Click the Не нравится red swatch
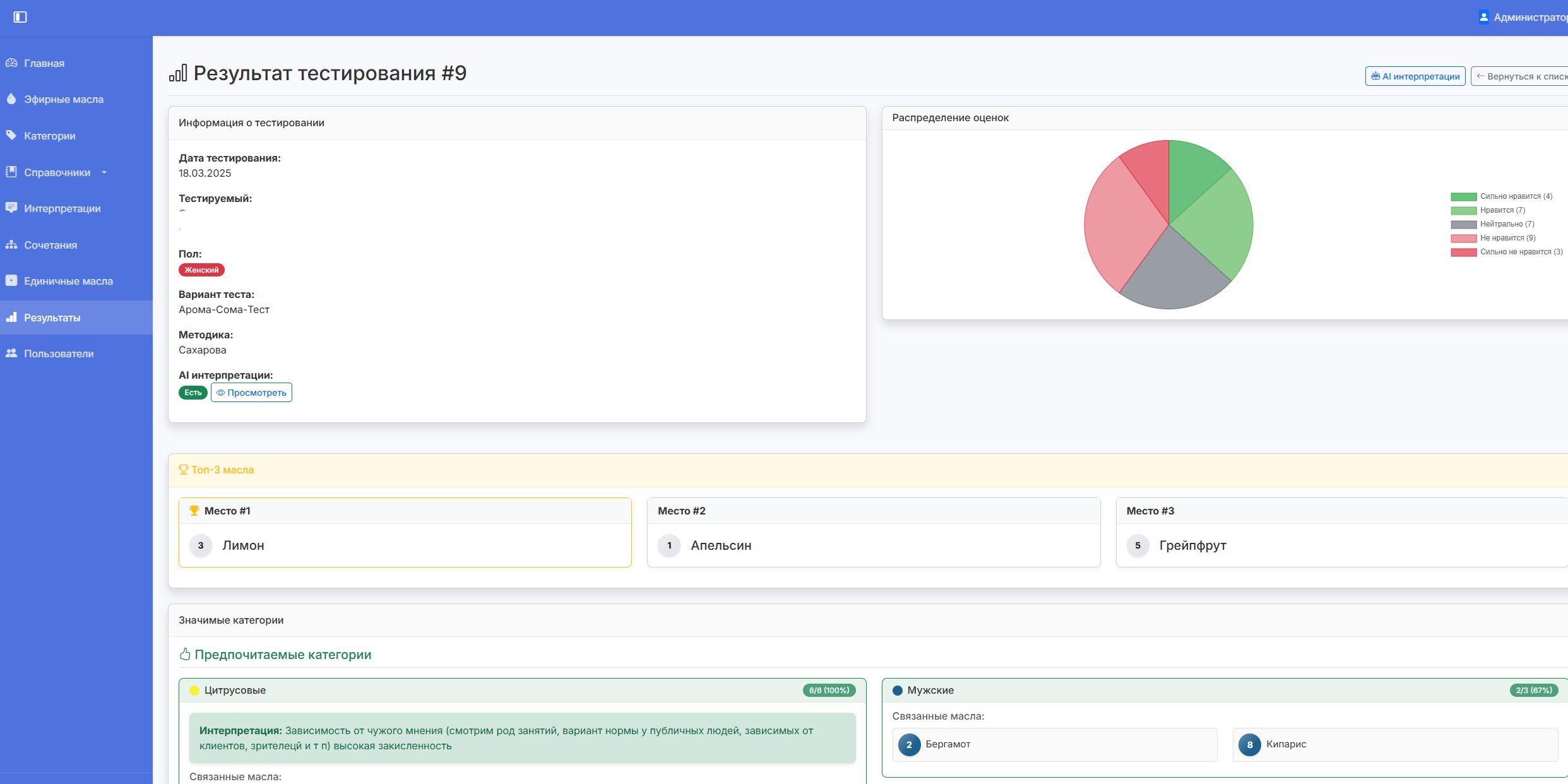This screenshot has width=1568, height=784. tap(1463, 238)
